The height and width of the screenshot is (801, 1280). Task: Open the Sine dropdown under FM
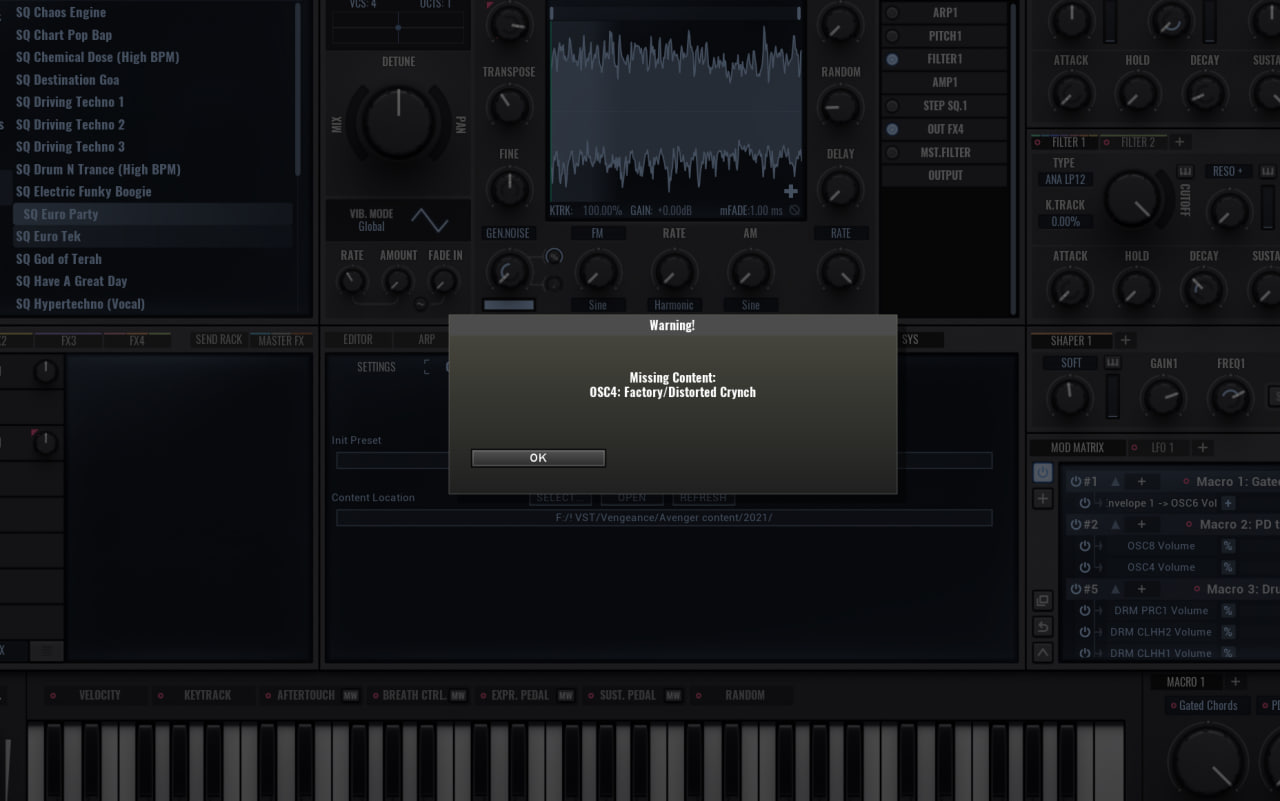[597, 305]
